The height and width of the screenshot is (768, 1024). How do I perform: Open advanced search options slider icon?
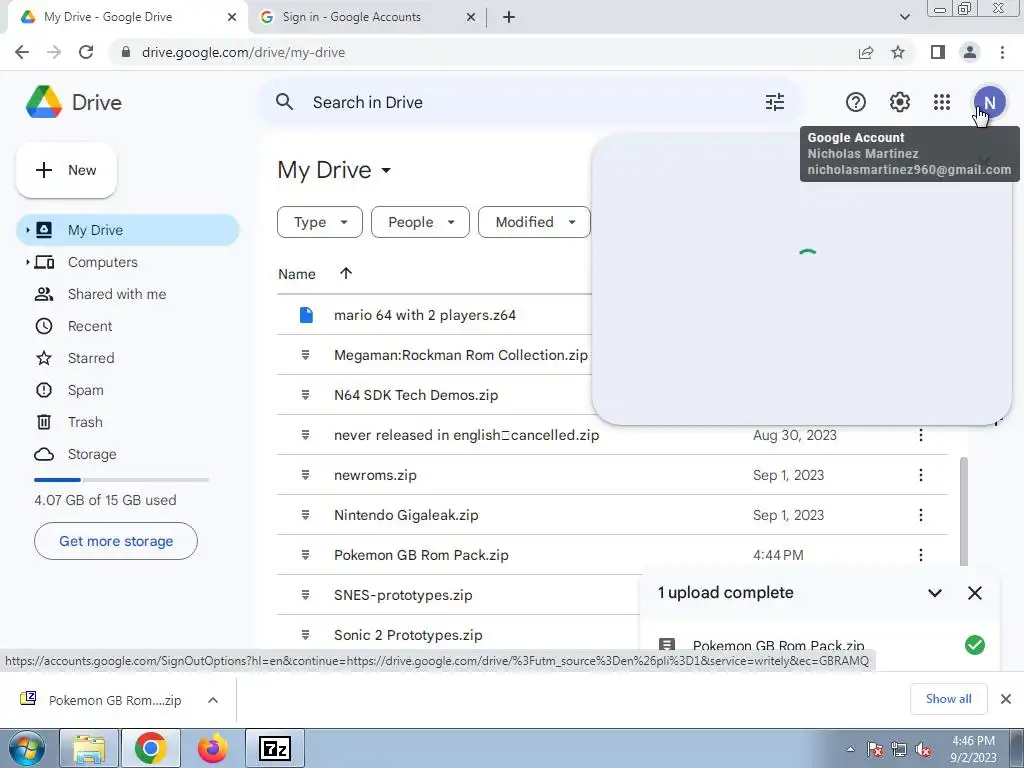pos(775,102)
